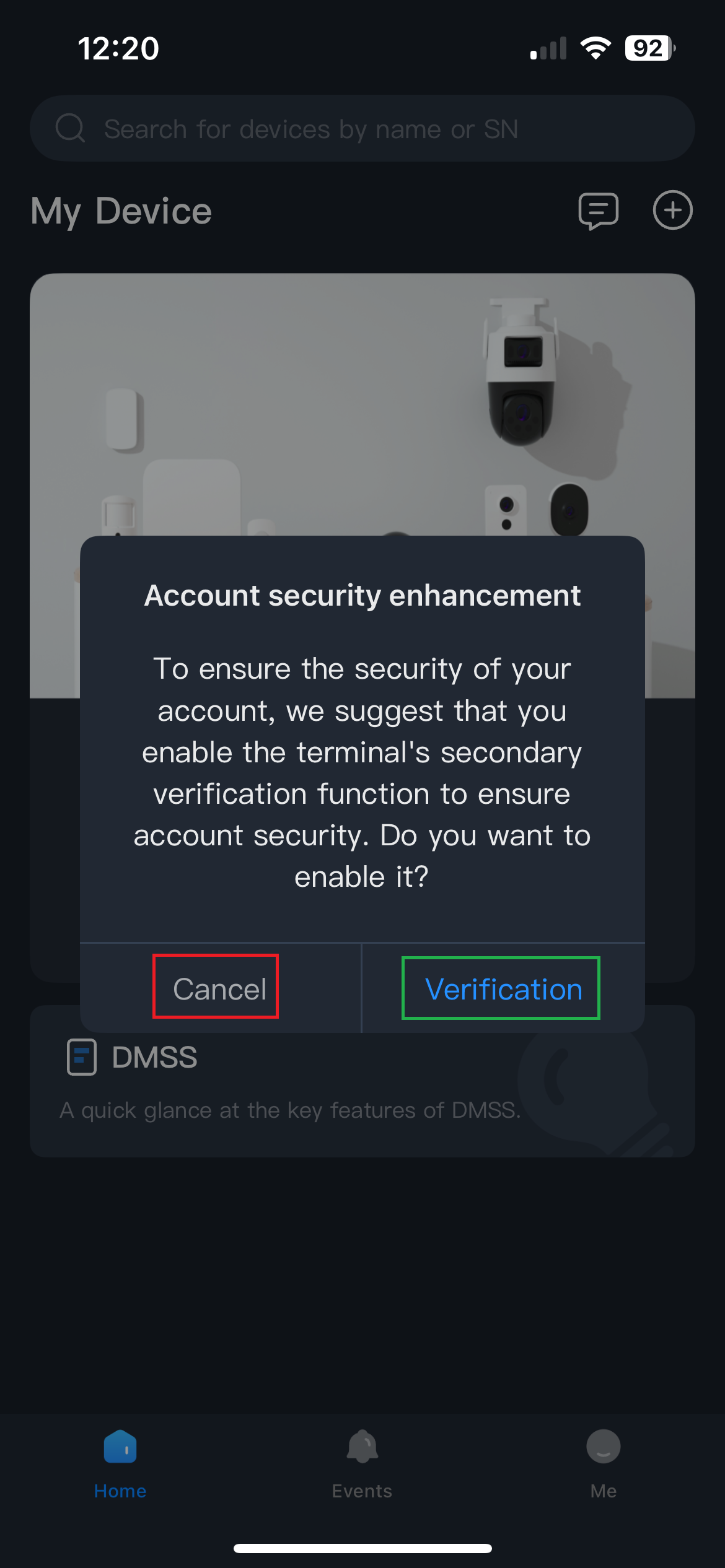Viewport: 725px width, 1568px height.
Task: Tap the Wi-Fi status icon
Action: 595,48
